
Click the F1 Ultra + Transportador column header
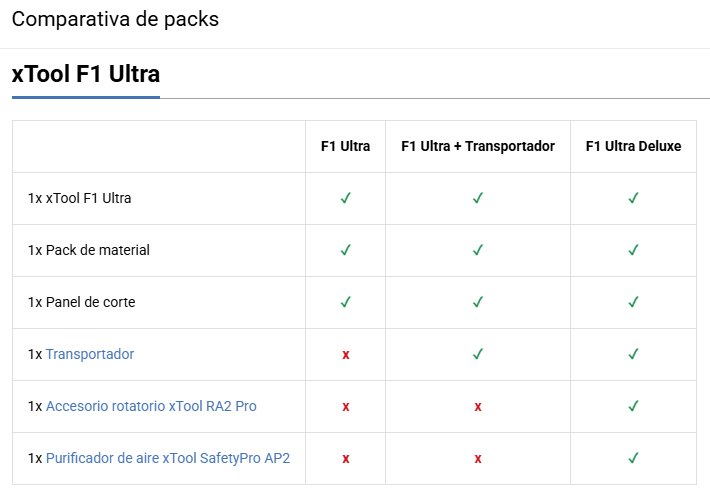pos(478,146)
